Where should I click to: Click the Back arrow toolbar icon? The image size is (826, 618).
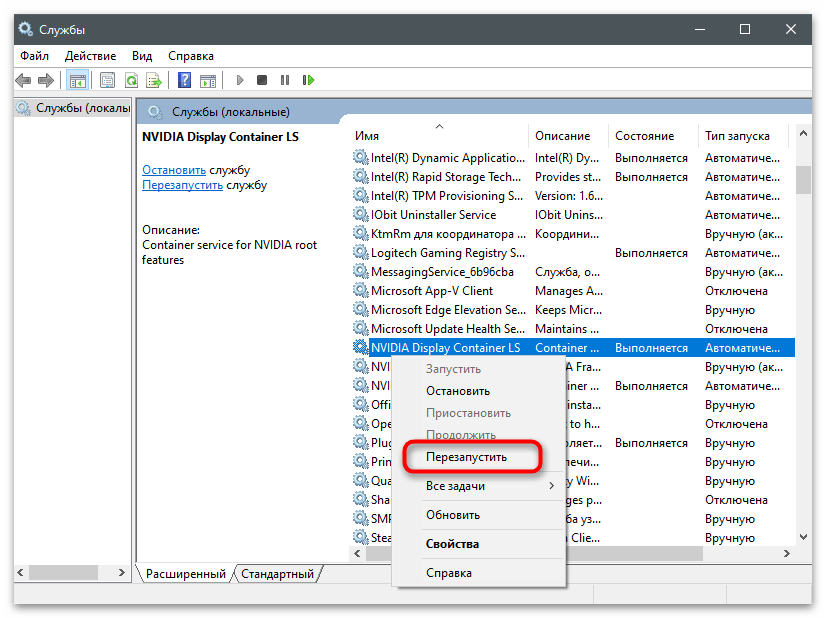(23, 80)
